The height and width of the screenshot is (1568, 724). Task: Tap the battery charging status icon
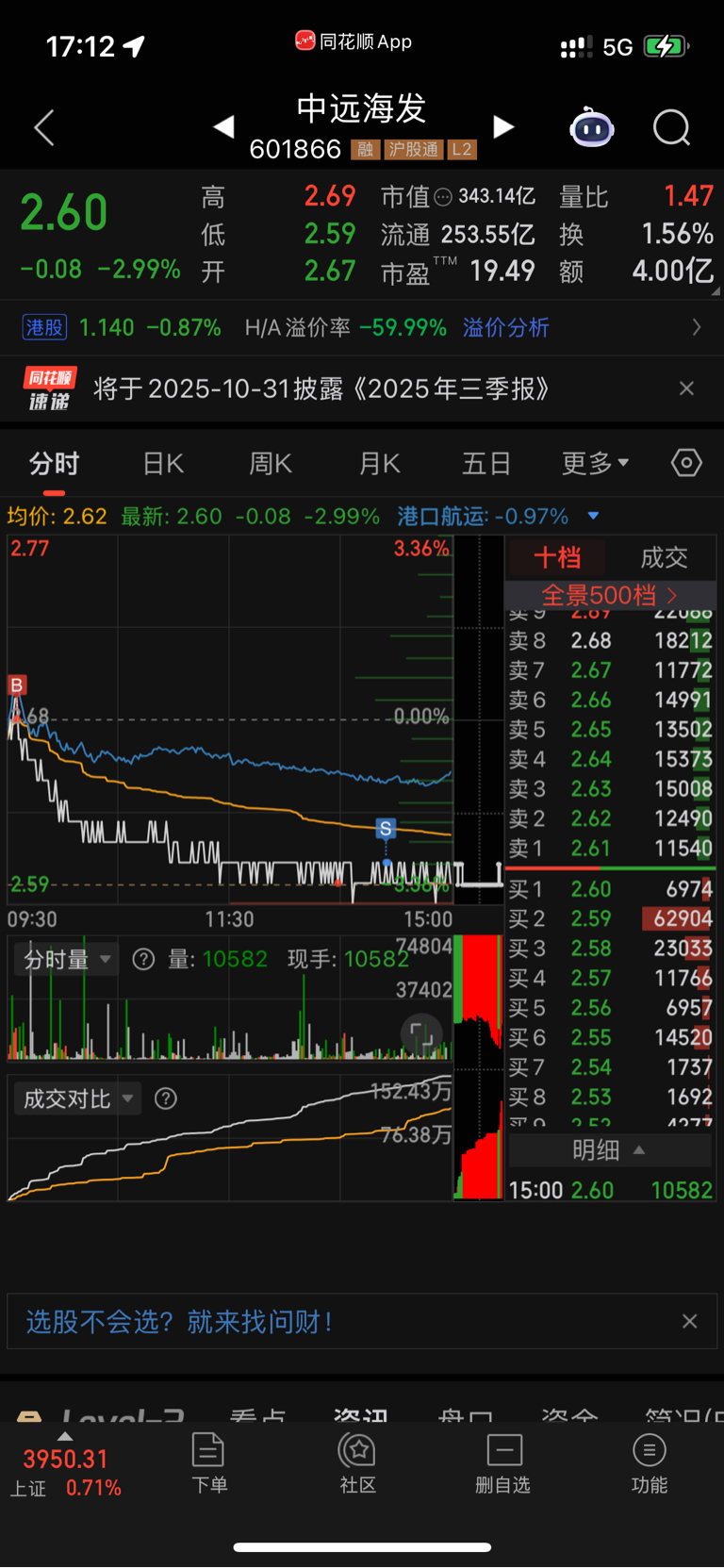[666, 46]
